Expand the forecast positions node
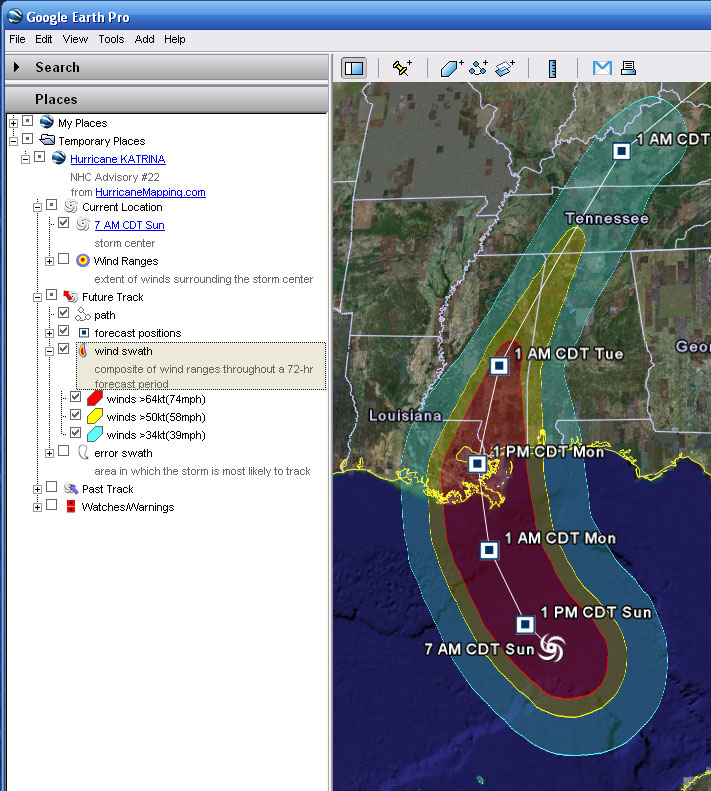Screen dimensions: 711x791 click(x=49, y=333)
